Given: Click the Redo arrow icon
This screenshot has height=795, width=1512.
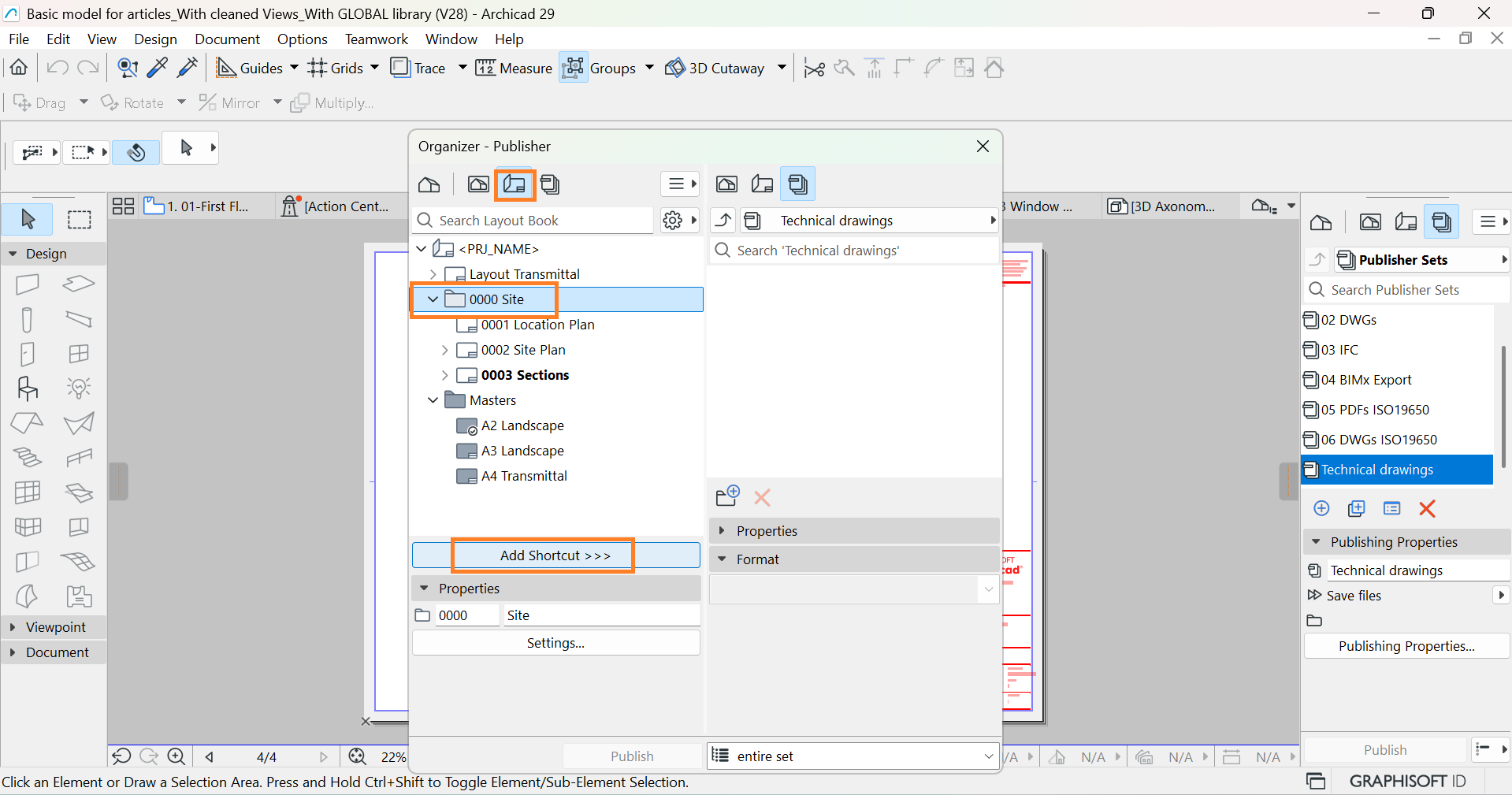Looking at the screenshot, I should [x=87, y=68].
